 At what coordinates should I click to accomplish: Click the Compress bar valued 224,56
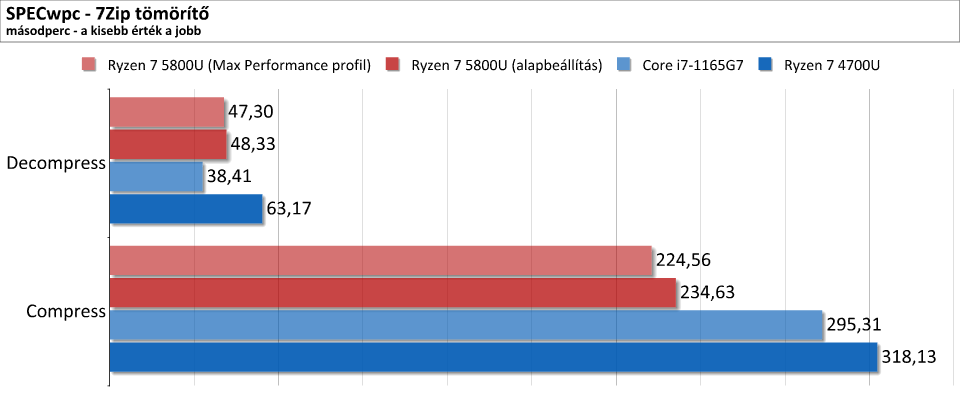click(x=381, y=260)
